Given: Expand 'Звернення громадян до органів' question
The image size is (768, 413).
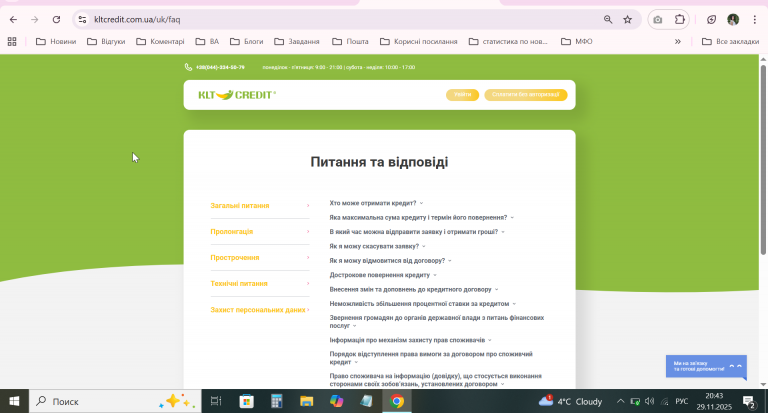Looking at the screenshot, I should pos(437,322).
